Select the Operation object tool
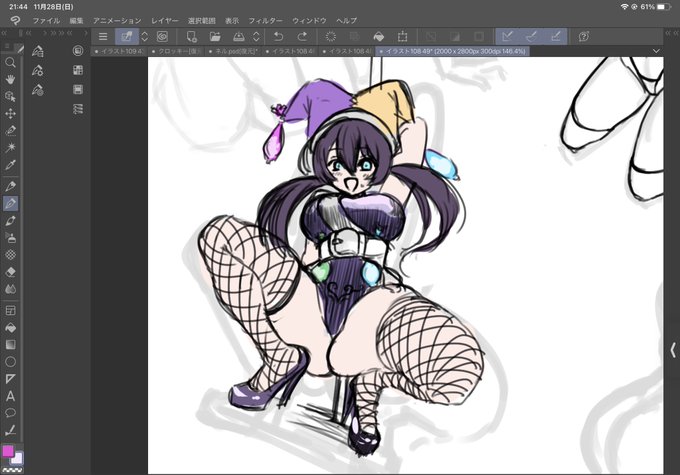 10,96
